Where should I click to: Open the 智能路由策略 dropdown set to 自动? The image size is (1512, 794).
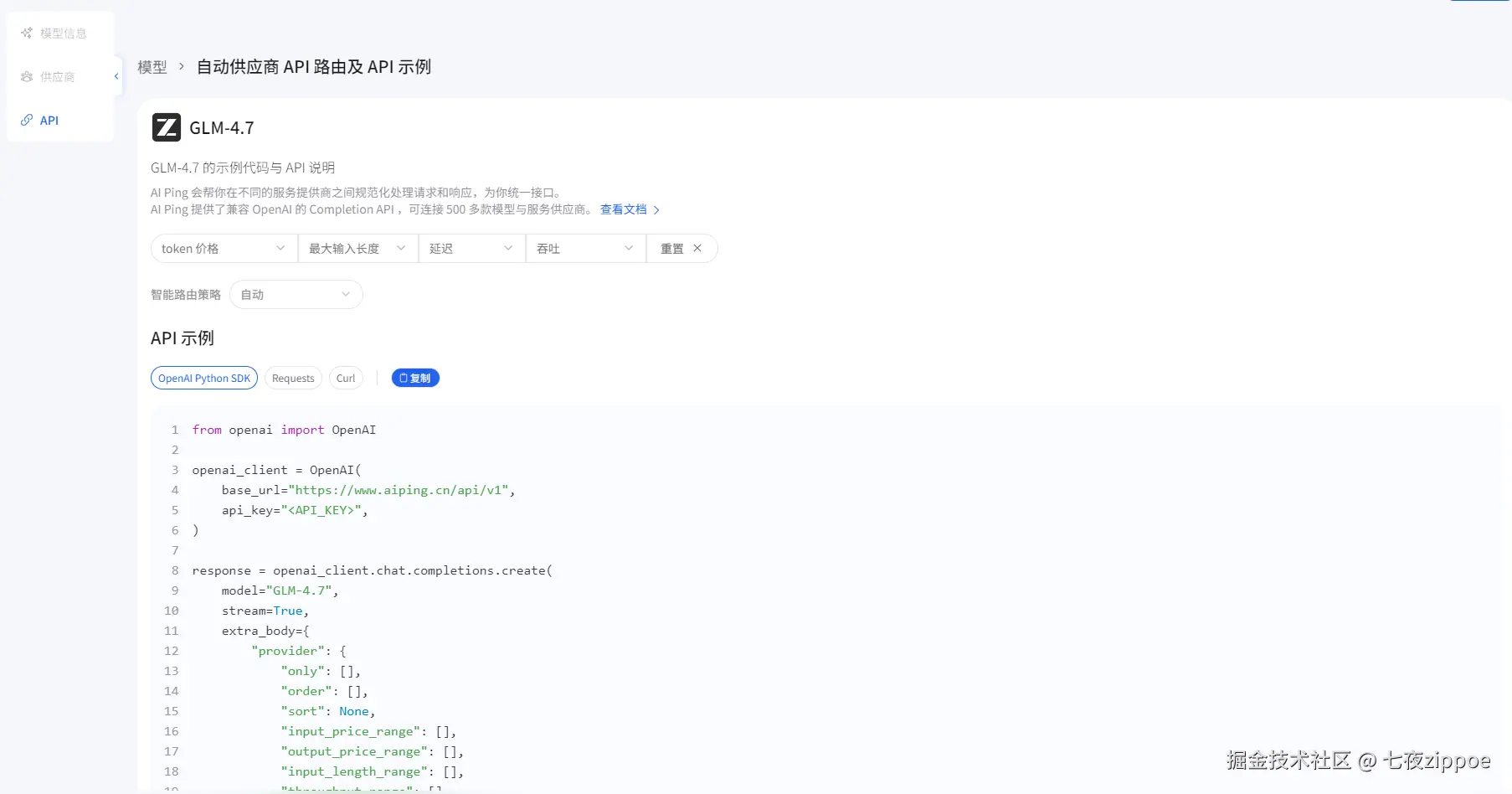click(296, 295)
